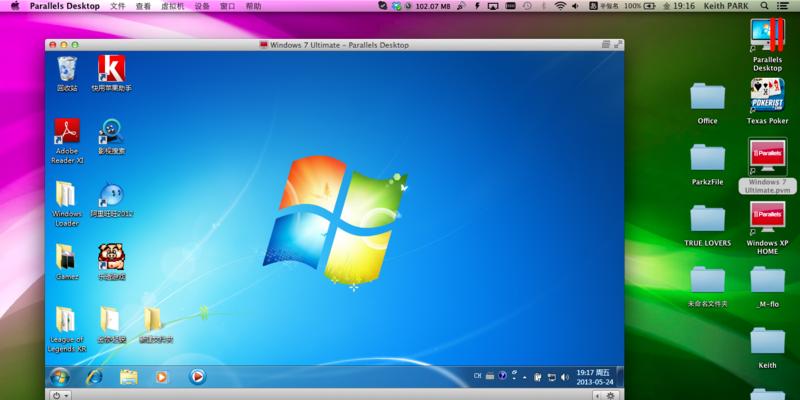Image resolution: width=800 pixels, height=400 pixels.
Task: Launch the blue round media player taskbar icon
Action: click(197, 377)
